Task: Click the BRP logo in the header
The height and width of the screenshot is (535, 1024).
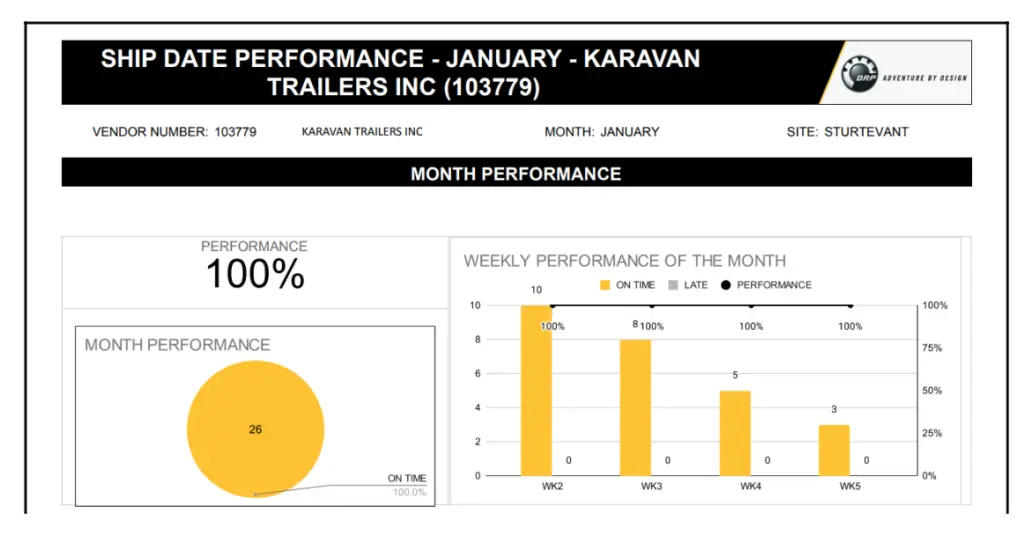Action: pos(858,75)
